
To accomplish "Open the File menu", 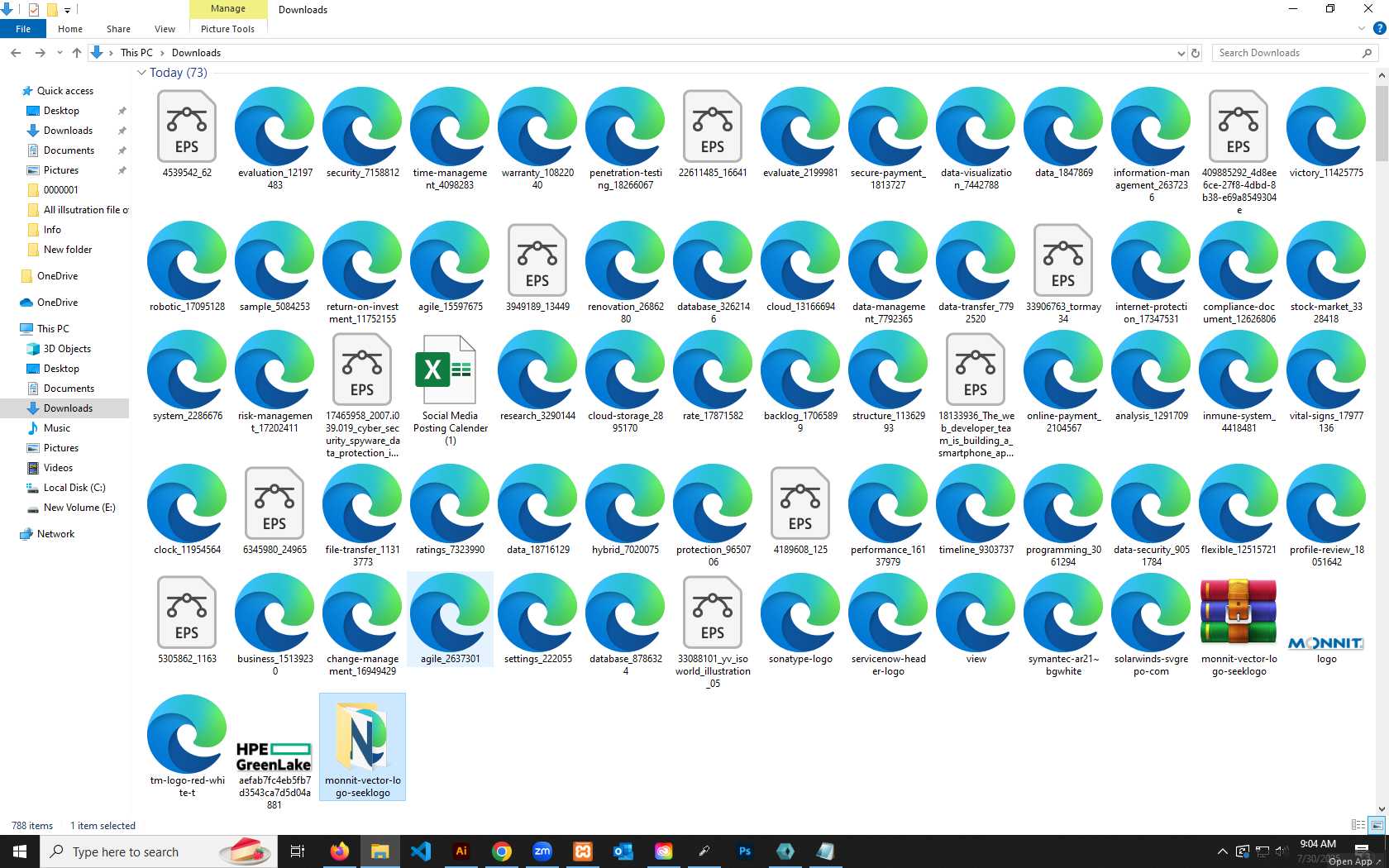I will tap(23, 29).
